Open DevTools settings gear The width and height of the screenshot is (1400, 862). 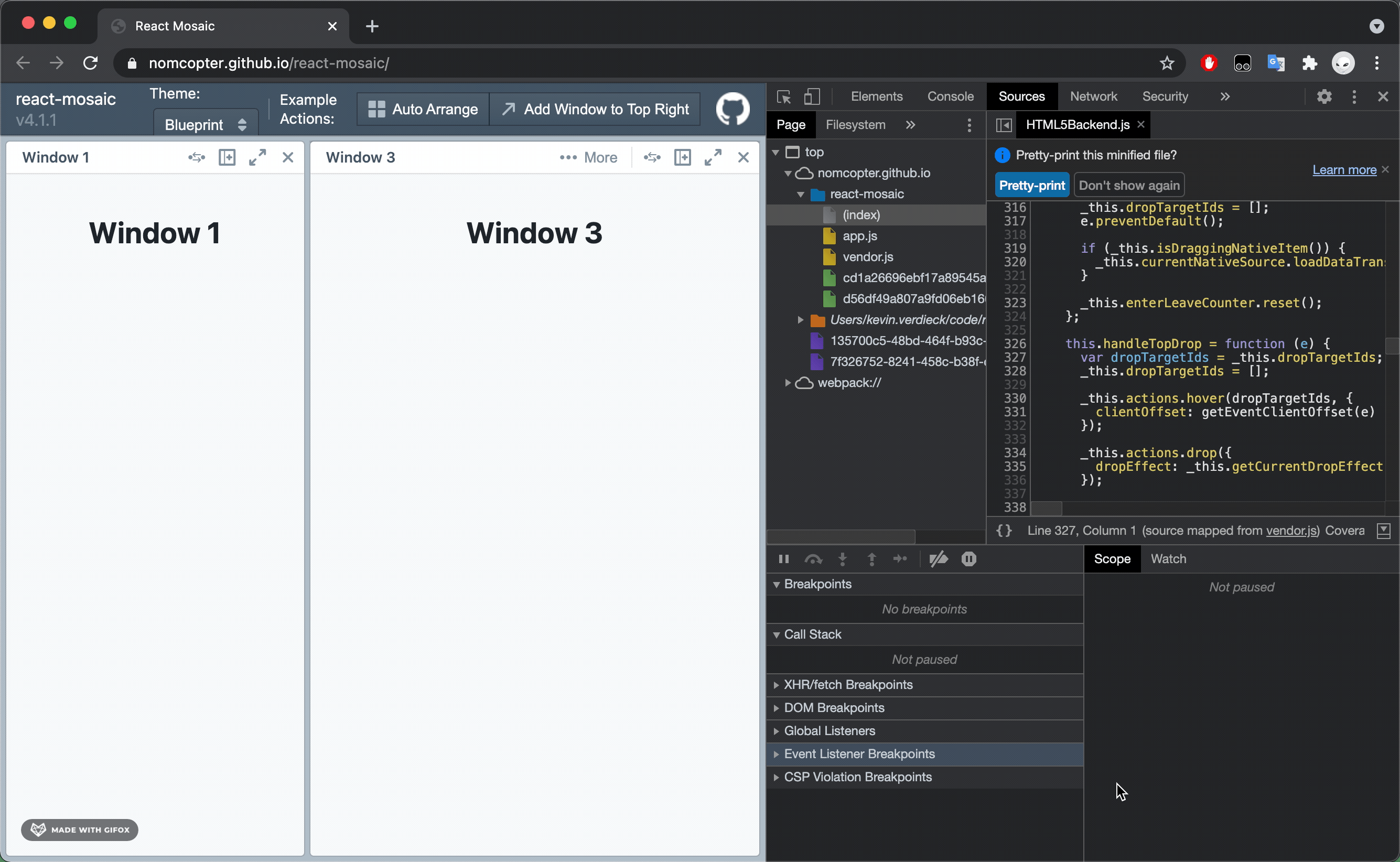[1324, 97]
